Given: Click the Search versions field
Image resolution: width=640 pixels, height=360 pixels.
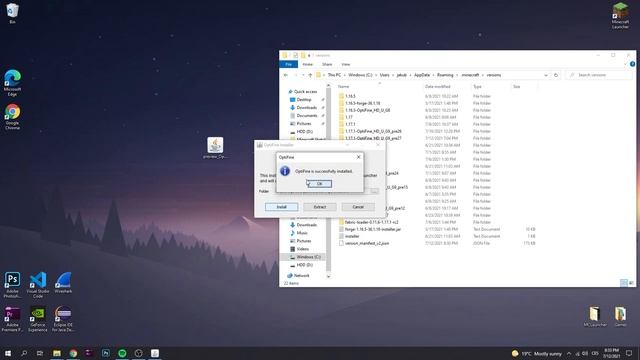Looking at the screenshot, I should tap(598, 75).
